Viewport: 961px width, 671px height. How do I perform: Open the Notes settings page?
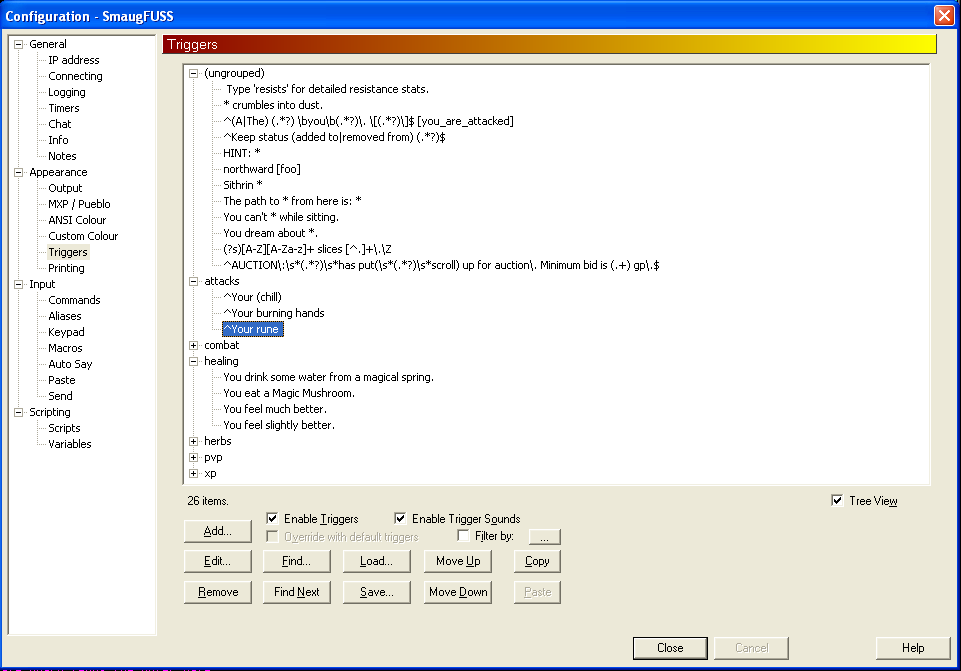pyautogui.click(x=62, y=156)
